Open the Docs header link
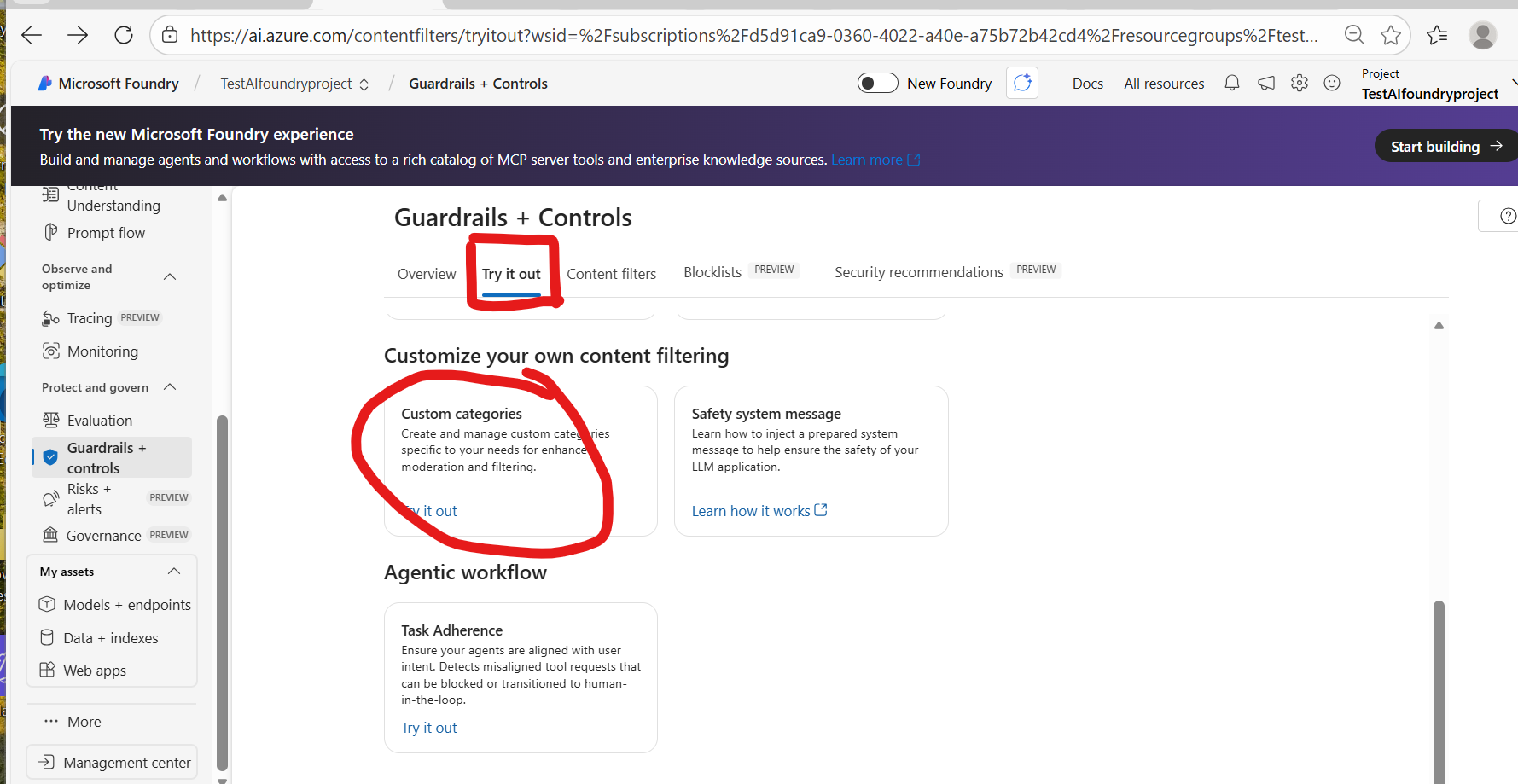The image size is (1518, 784). click(1088, 84)
